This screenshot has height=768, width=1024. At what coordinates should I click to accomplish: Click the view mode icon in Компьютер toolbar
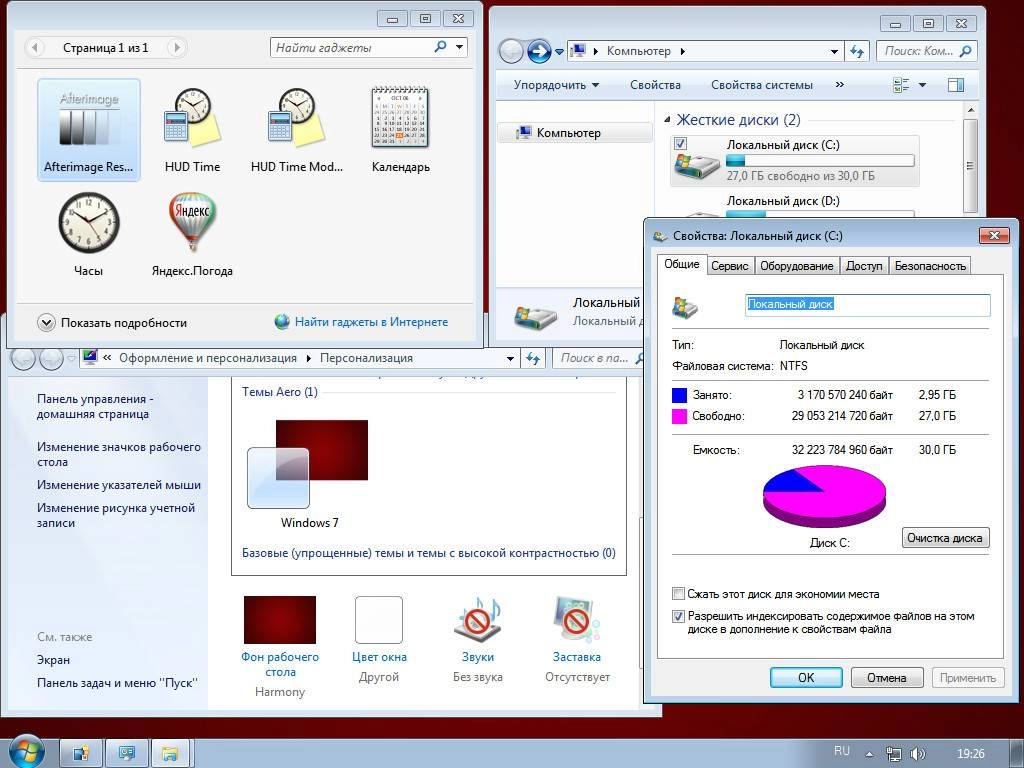901,85
